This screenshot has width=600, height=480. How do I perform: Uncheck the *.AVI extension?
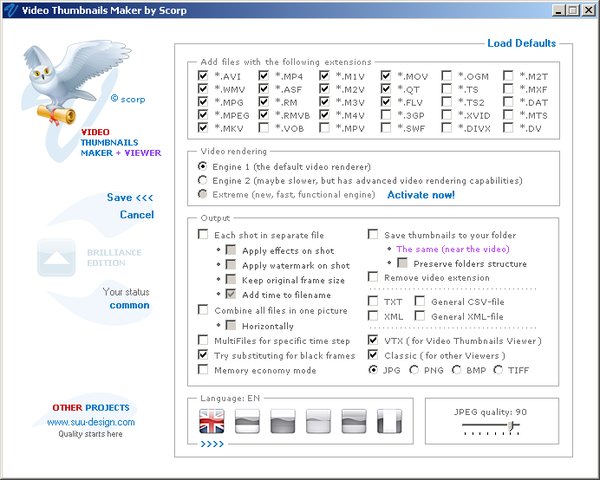[203, 75]
